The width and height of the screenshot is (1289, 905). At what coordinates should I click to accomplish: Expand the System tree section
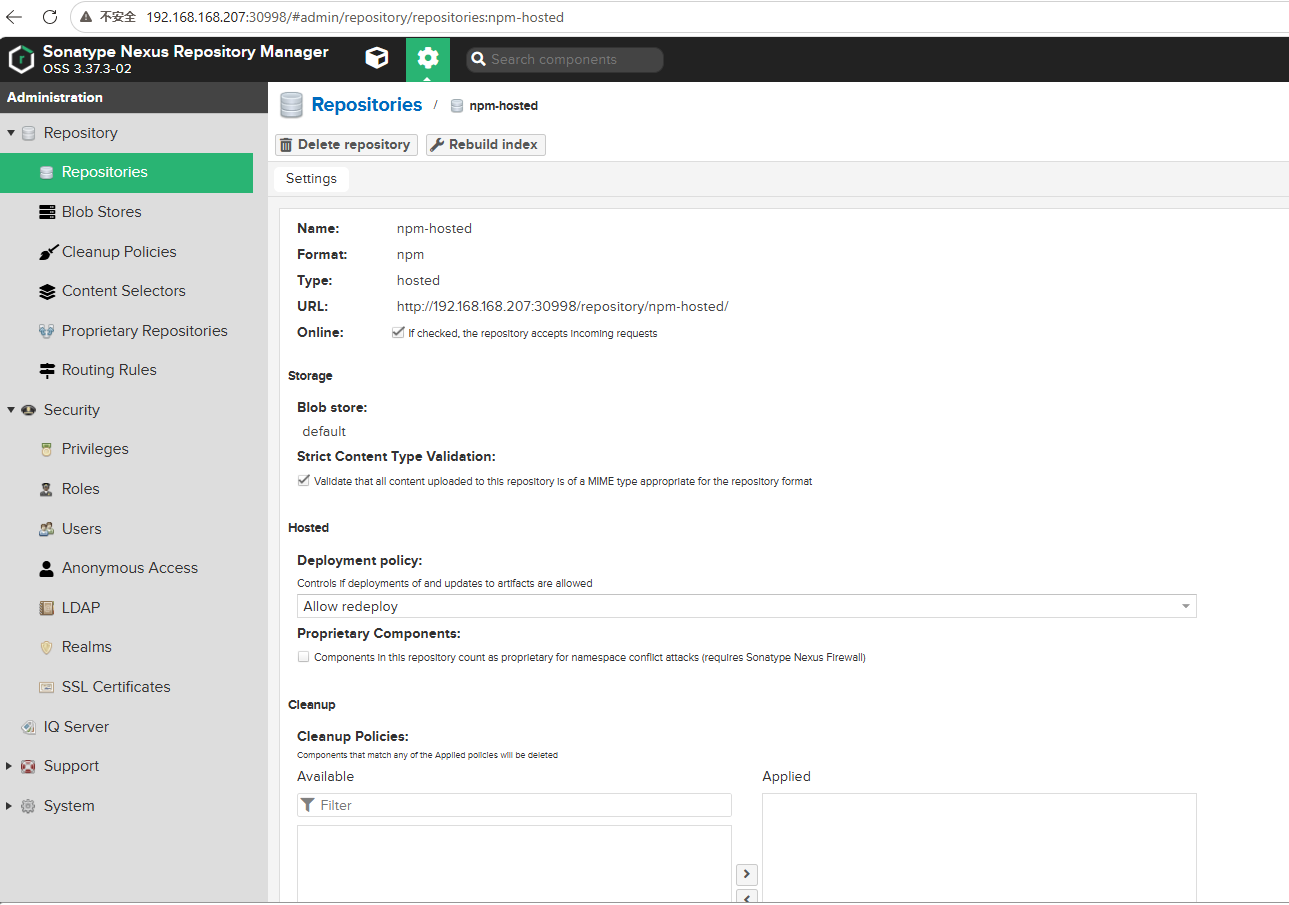pyautogui.click(x=9, y=806)
